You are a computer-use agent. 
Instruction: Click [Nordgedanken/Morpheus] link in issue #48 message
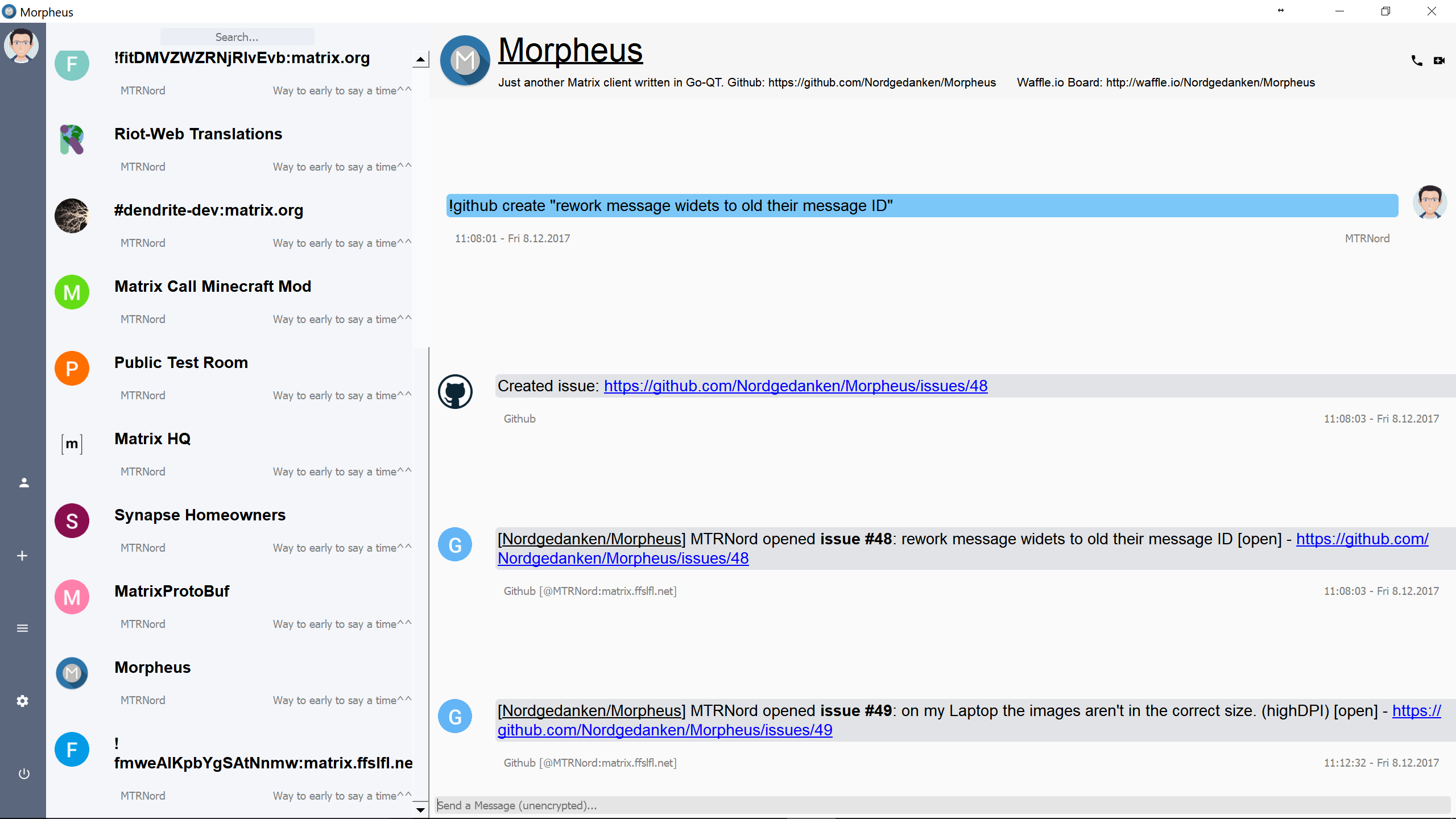591,539
